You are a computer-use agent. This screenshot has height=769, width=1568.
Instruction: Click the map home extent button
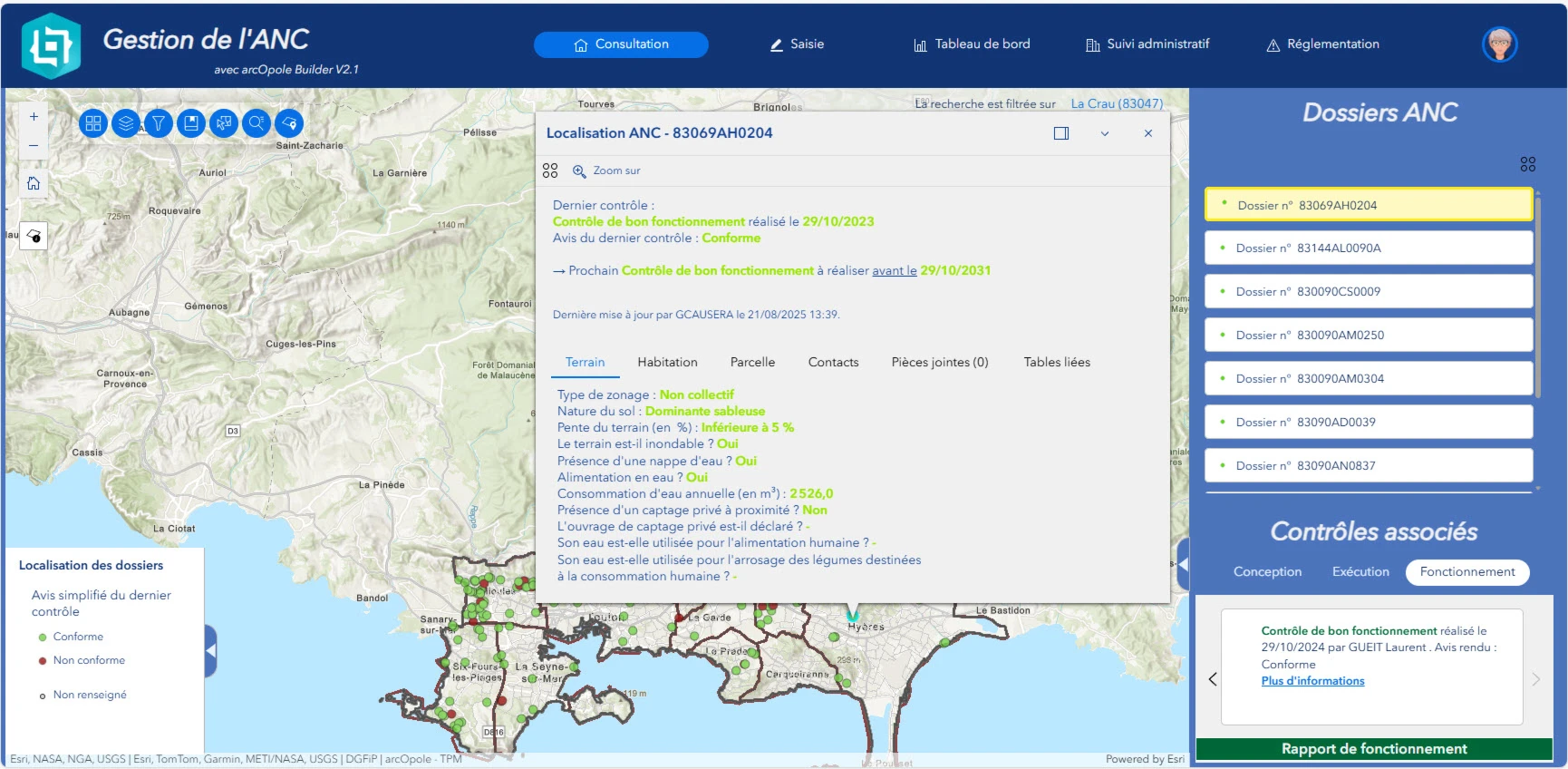[34, 184]
